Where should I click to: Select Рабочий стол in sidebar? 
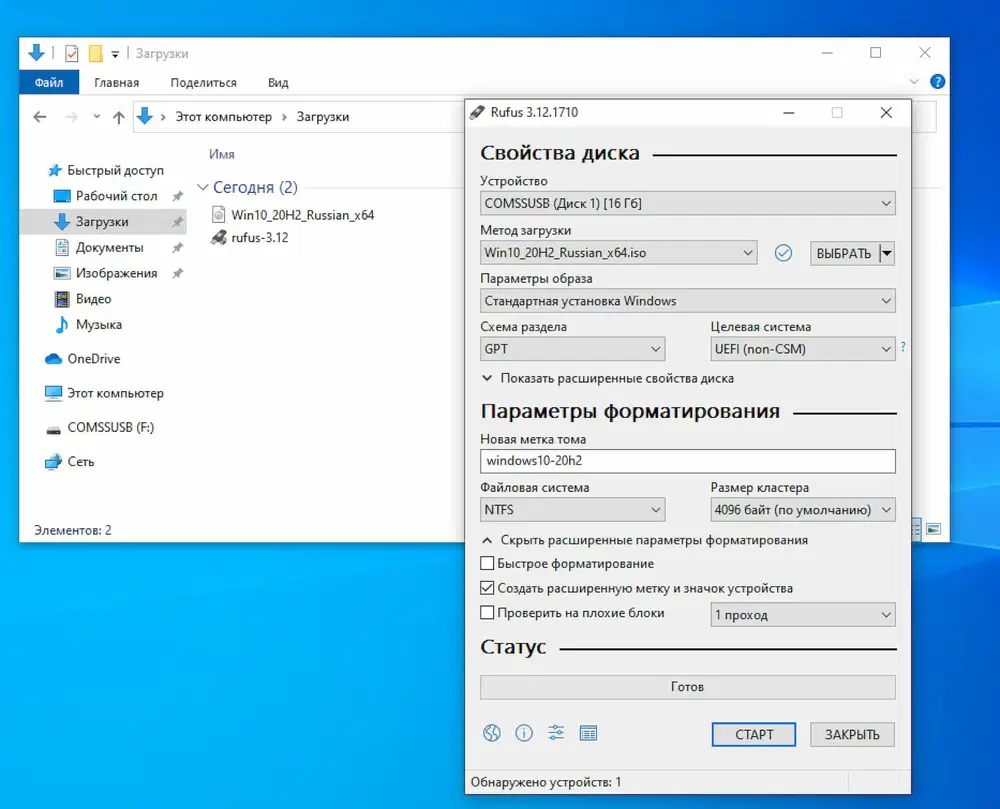(x=116, y=196)
